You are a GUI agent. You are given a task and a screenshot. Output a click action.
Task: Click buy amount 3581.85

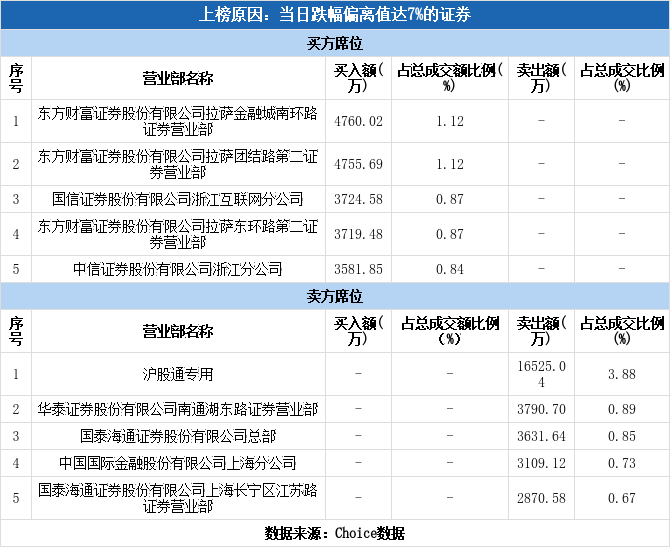(358, 269)
